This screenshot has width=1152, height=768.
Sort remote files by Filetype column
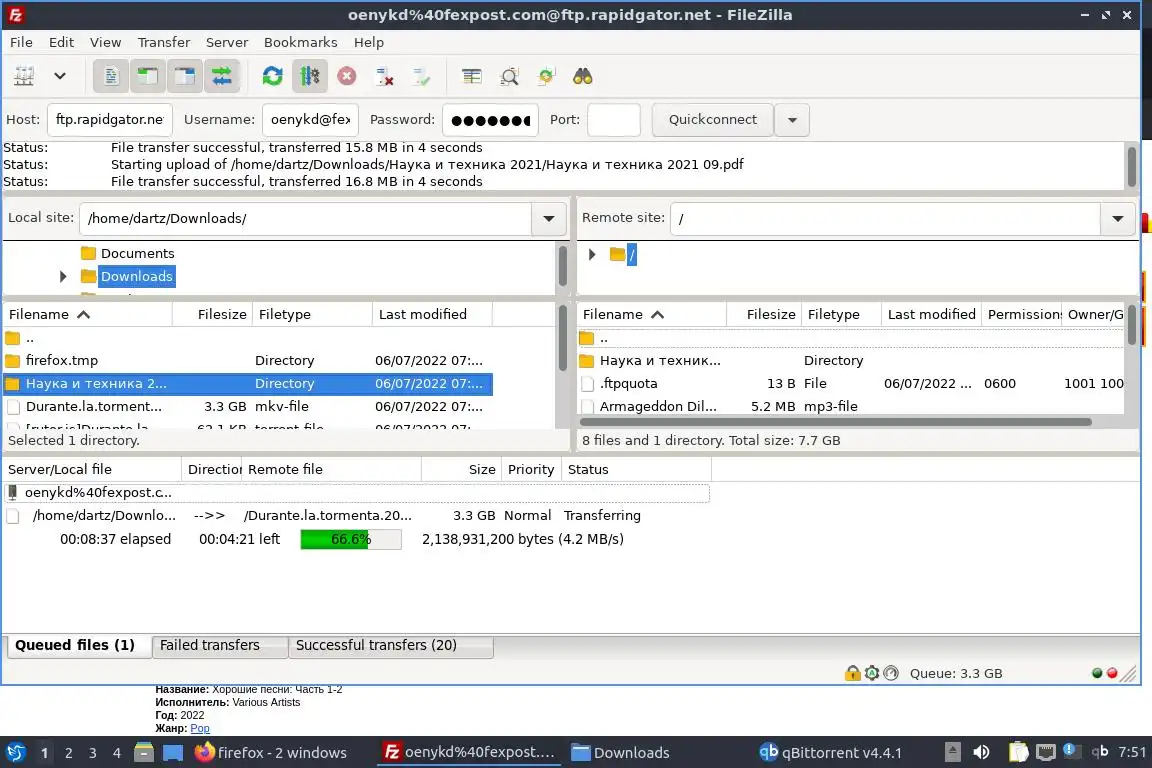[841, 314]
